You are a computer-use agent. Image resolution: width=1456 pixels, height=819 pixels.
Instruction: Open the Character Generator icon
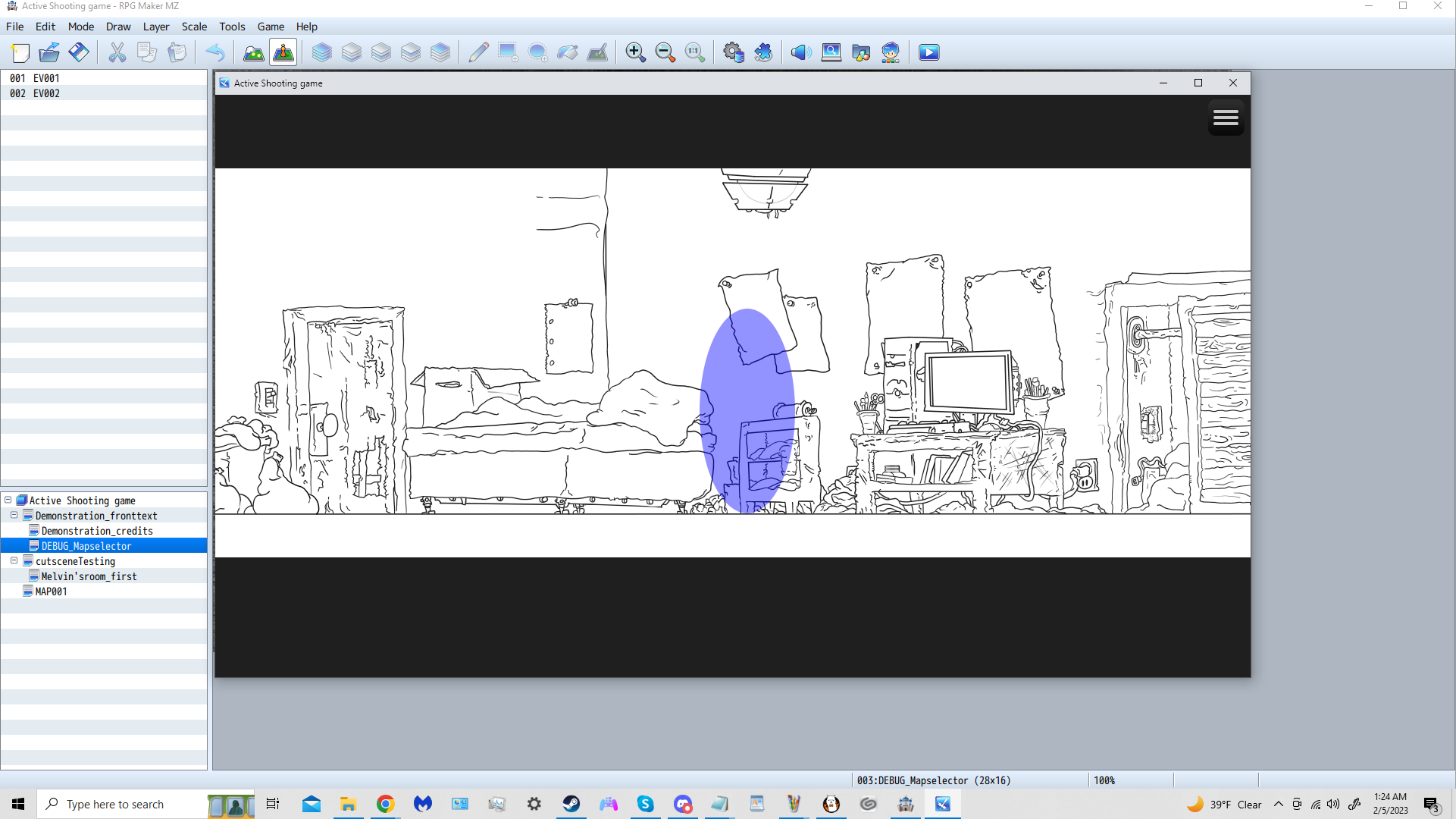[x=891, y=52]
